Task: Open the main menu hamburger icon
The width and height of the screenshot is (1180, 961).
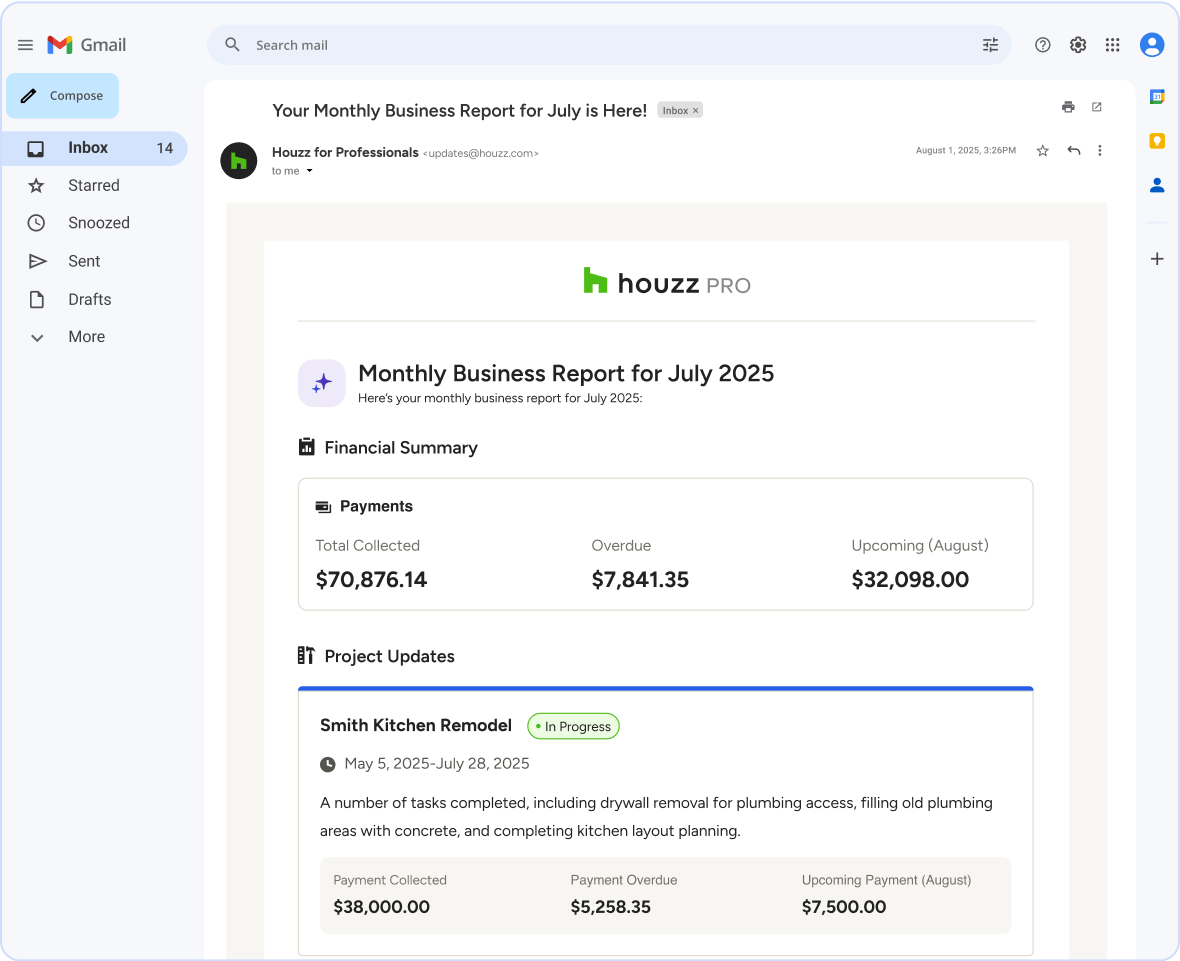Action: coord(25,45)
